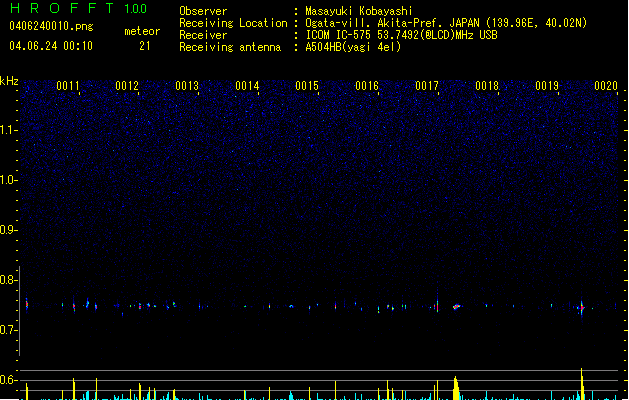This screenshot has height=400, width=629.
Task: Click the 0.8 frequency axis label
Action: [8, 280]
